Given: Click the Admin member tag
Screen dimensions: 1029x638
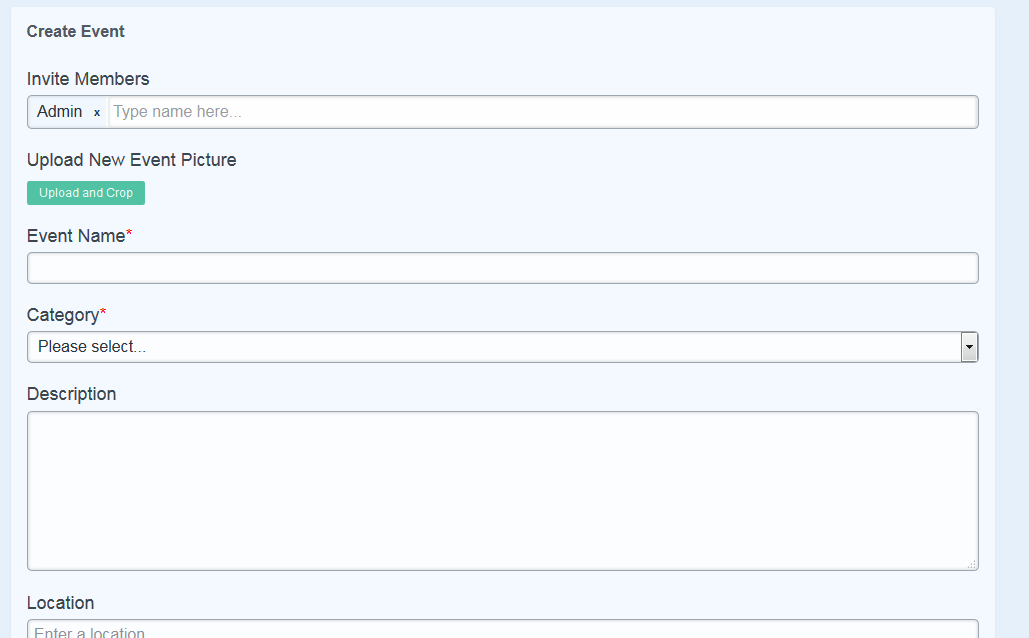Looking at the screenshot, I should click(60, 112).
